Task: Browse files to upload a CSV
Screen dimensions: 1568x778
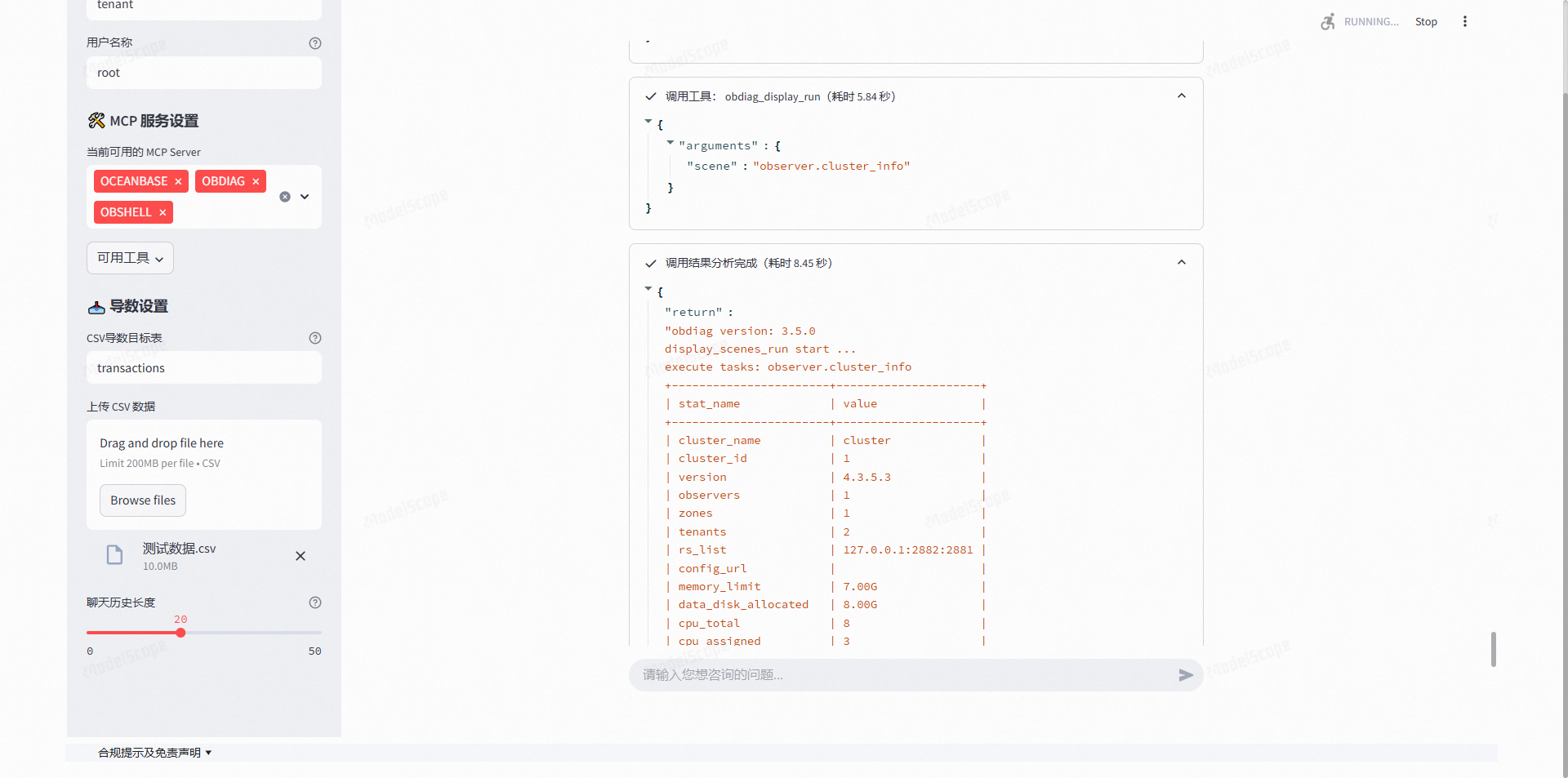Action: tap(143, 500)
